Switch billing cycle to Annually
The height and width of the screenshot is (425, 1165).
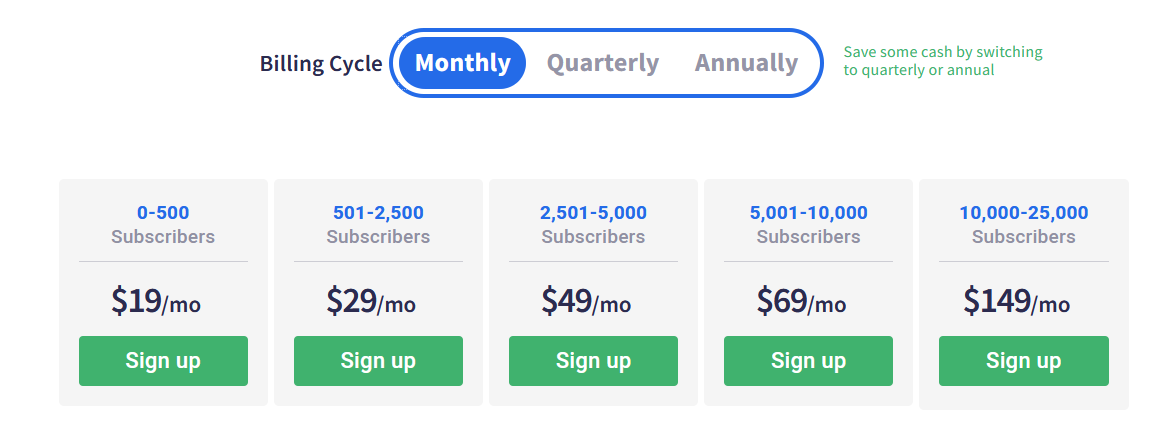[x=746, y=63]
